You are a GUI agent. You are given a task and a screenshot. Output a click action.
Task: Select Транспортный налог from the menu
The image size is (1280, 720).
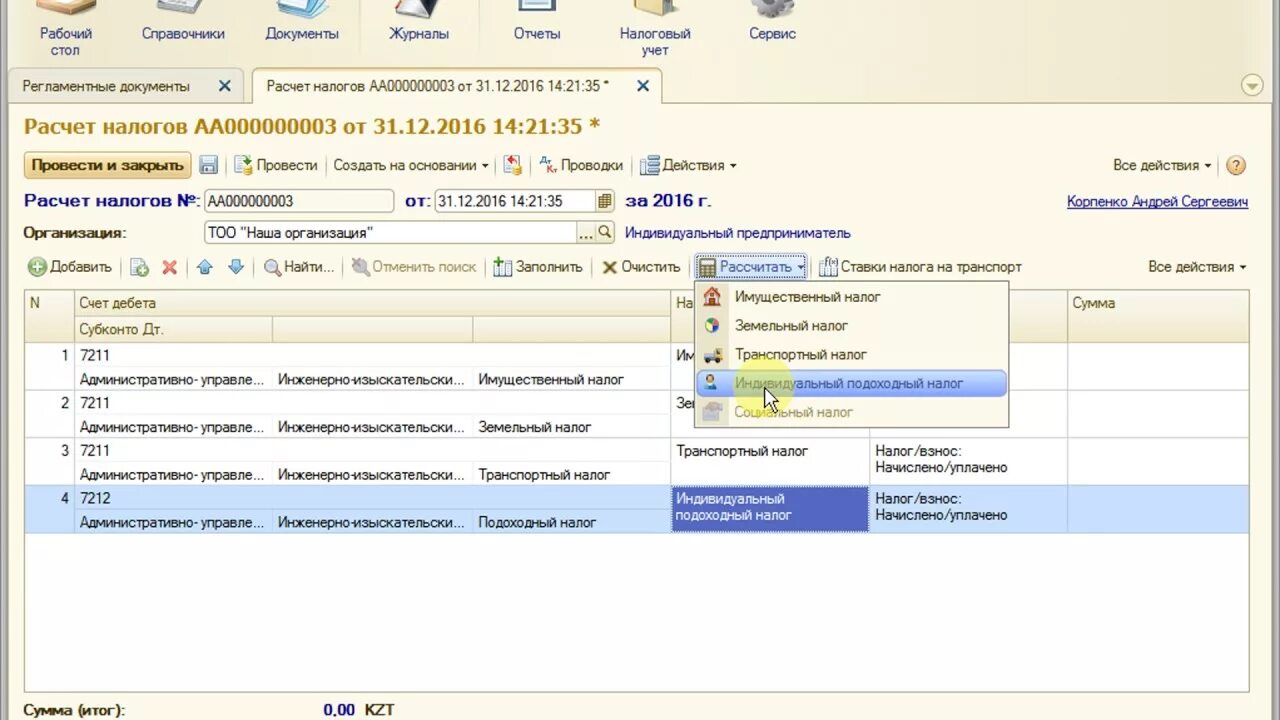851,355
